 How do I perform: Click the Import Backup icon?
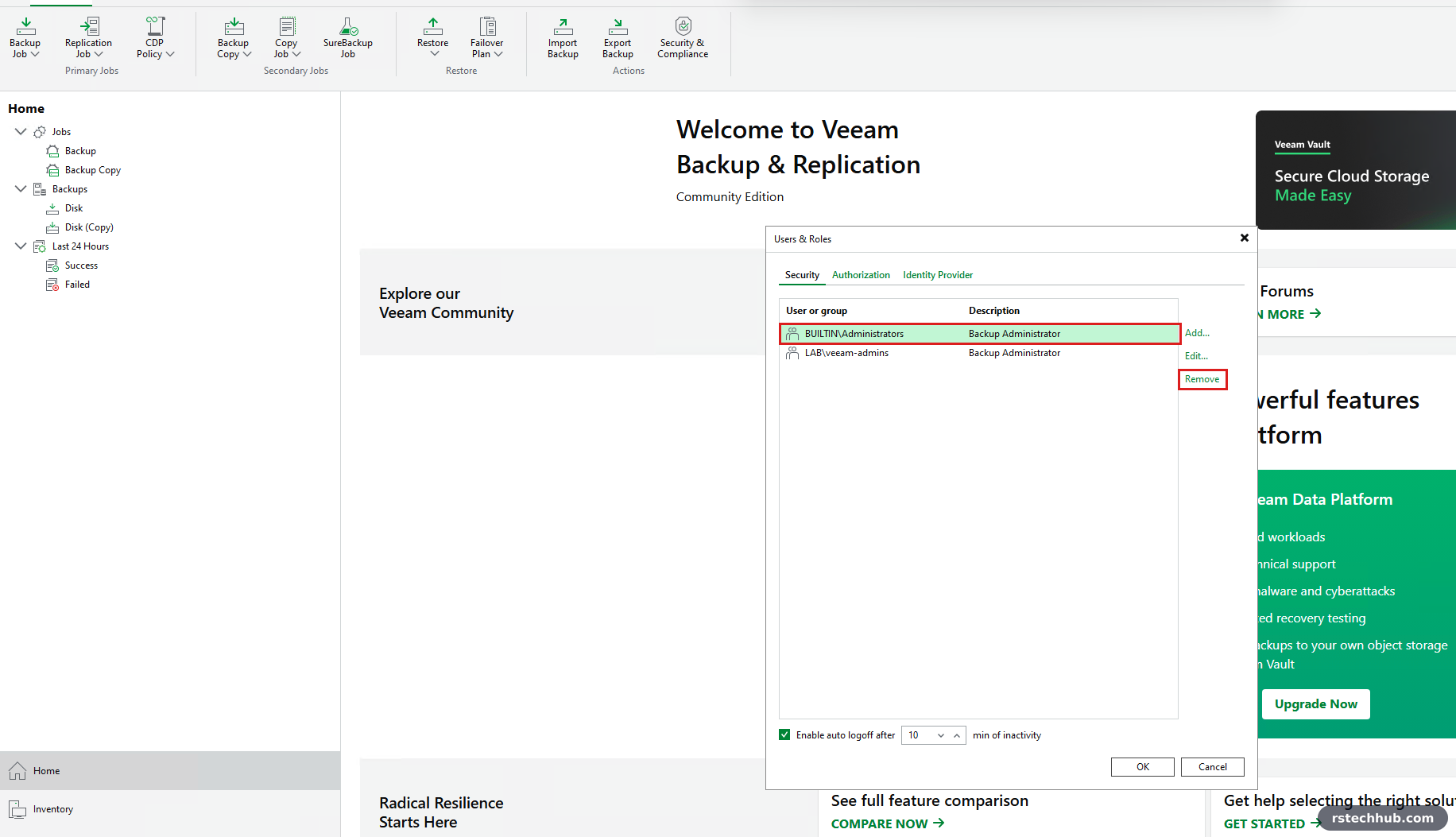point(563,38)
